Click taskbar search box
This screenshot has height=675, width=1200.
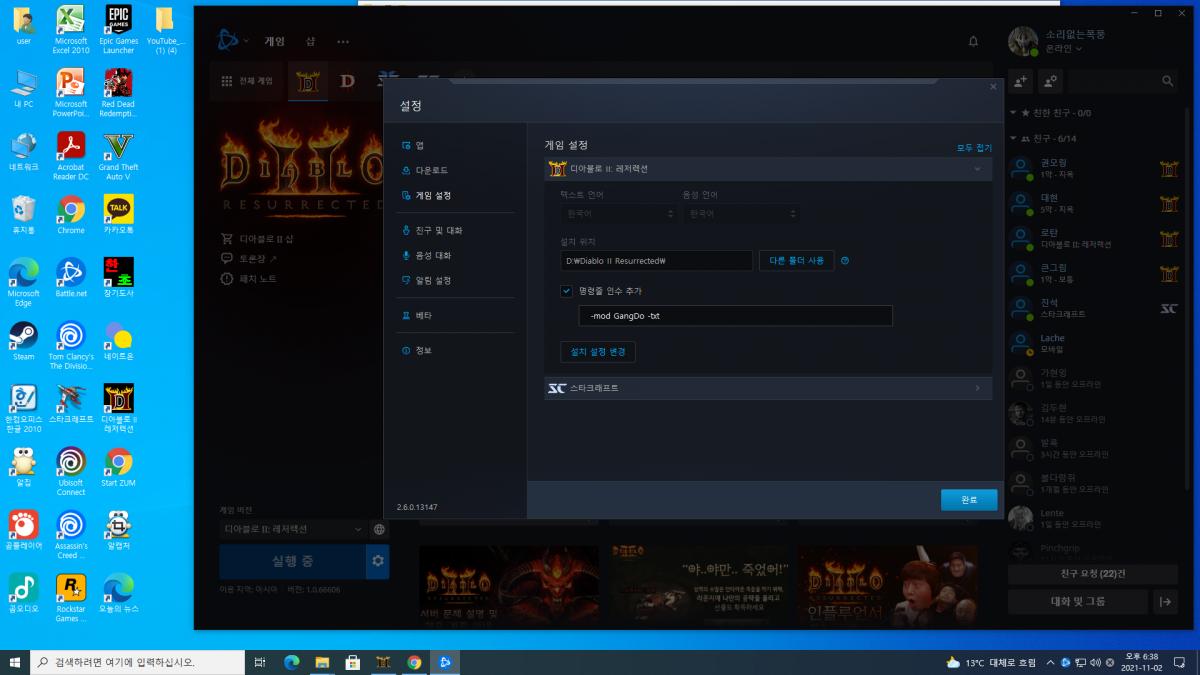137,662
